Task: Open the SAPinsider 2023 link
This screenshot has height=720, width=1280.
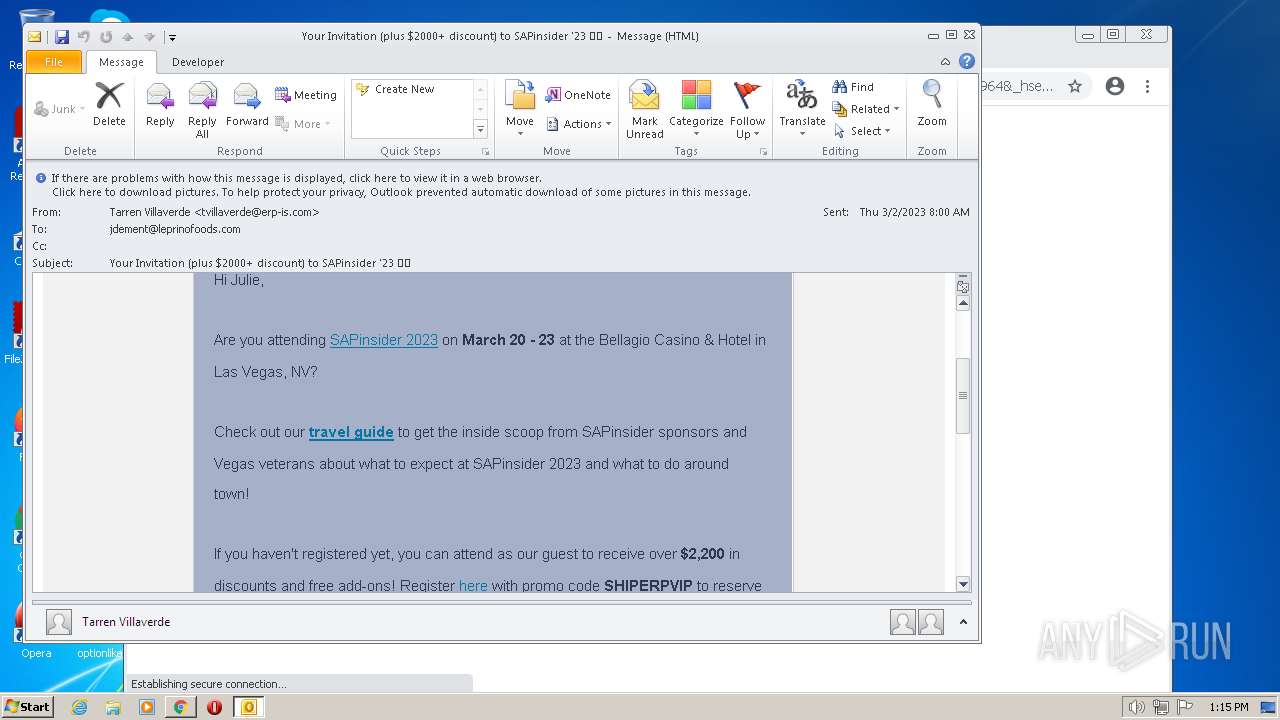Action: click(x=384, y=340)
